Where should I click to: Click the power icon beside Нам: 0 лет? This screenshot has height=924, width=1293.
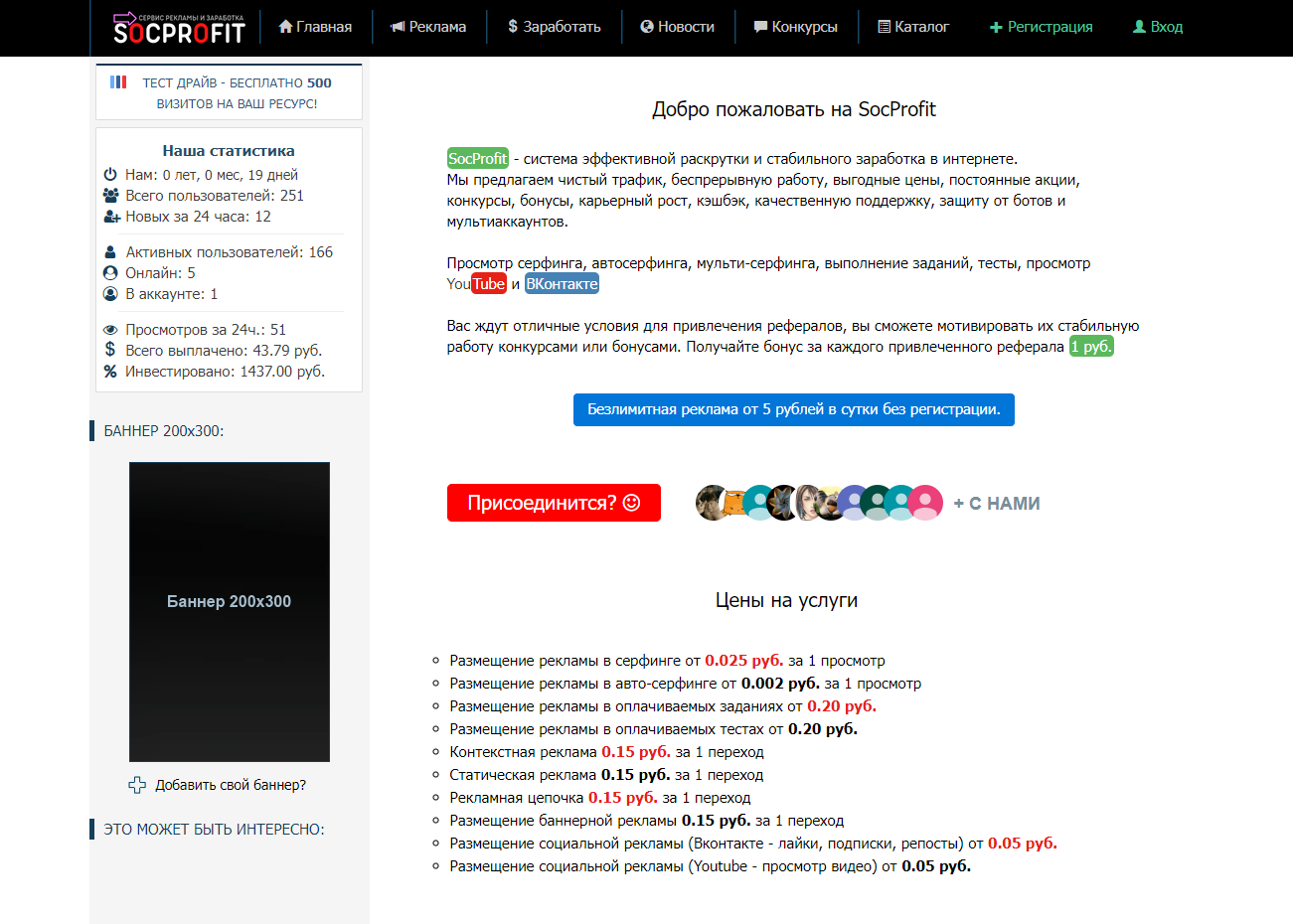click(110, 175)
